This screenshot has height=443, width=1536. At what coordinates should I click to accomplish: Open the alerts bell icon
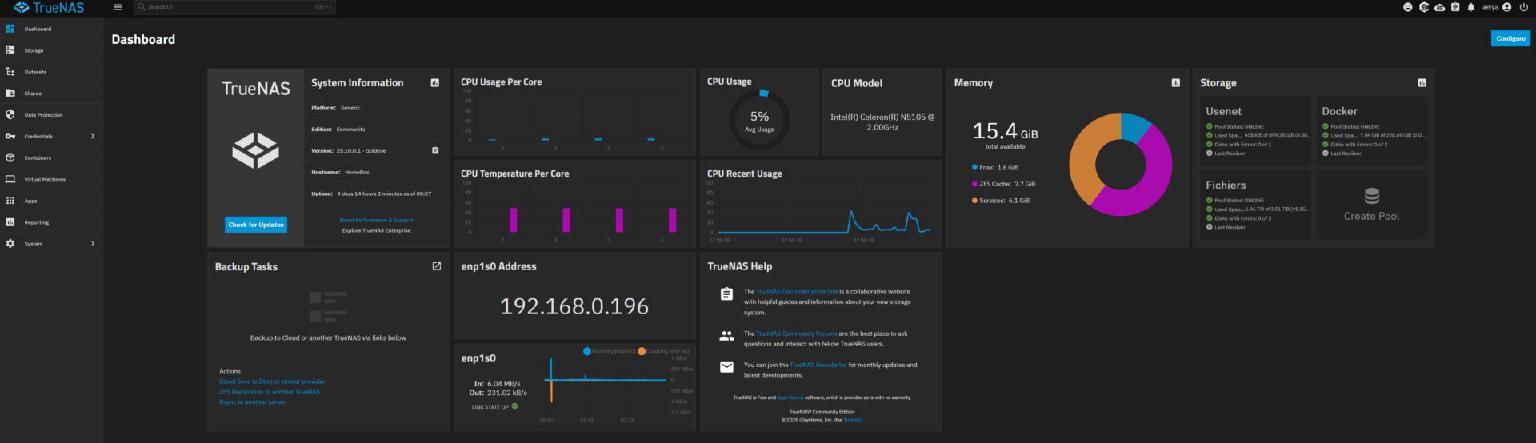(1471, 7)
